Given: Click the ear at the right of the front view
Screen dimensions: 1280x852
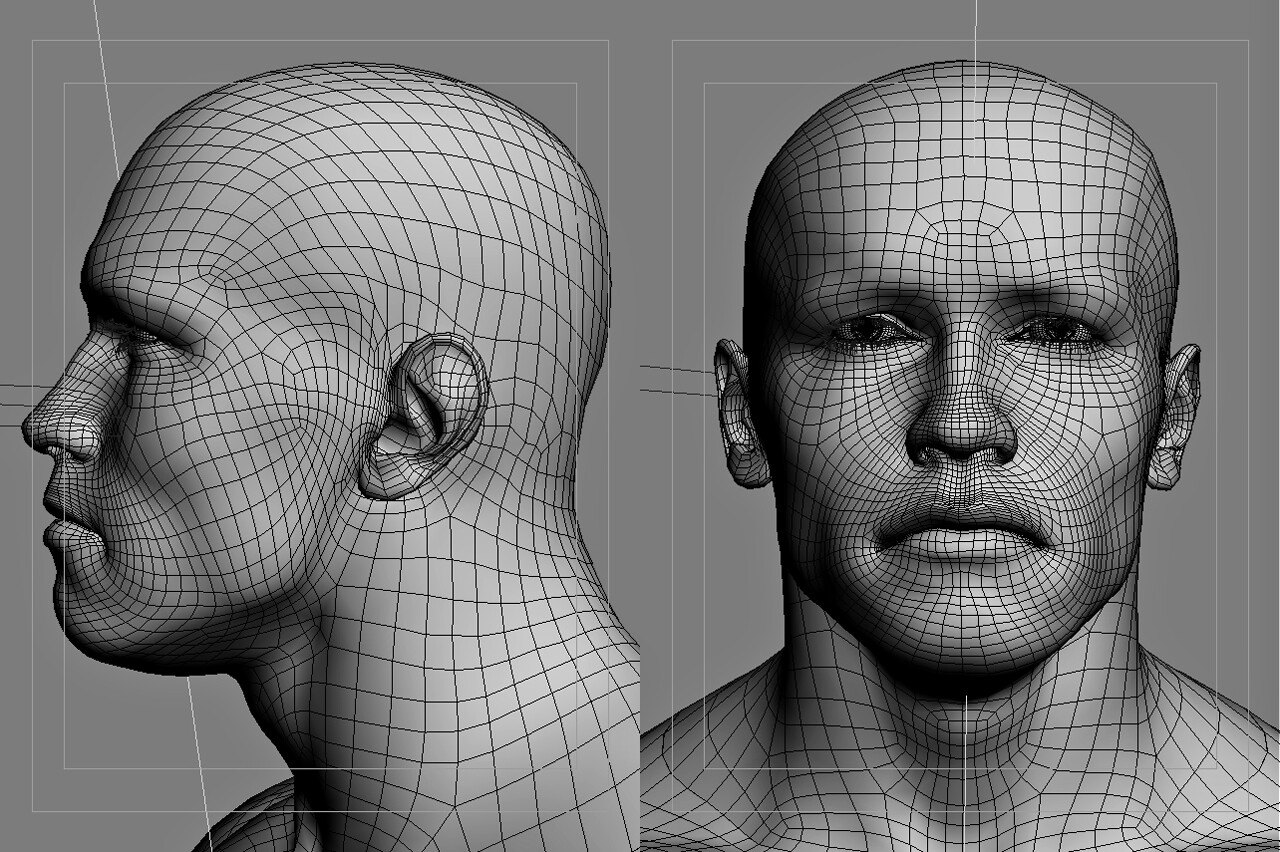Looking at the screenshot, I should [x=1174, y=417].
